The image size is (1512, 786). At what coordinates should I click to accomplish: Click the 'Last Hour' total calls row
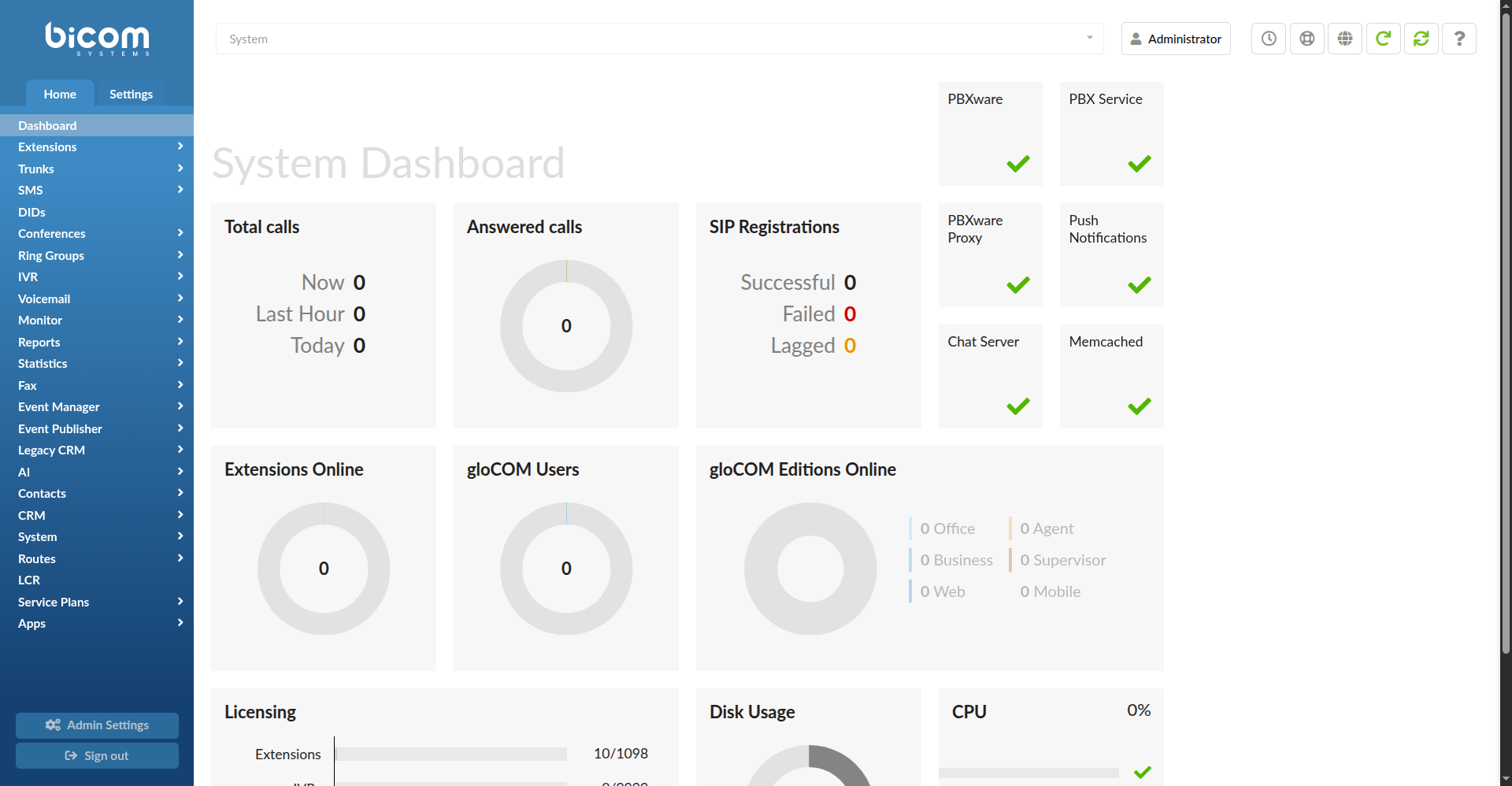310,313
